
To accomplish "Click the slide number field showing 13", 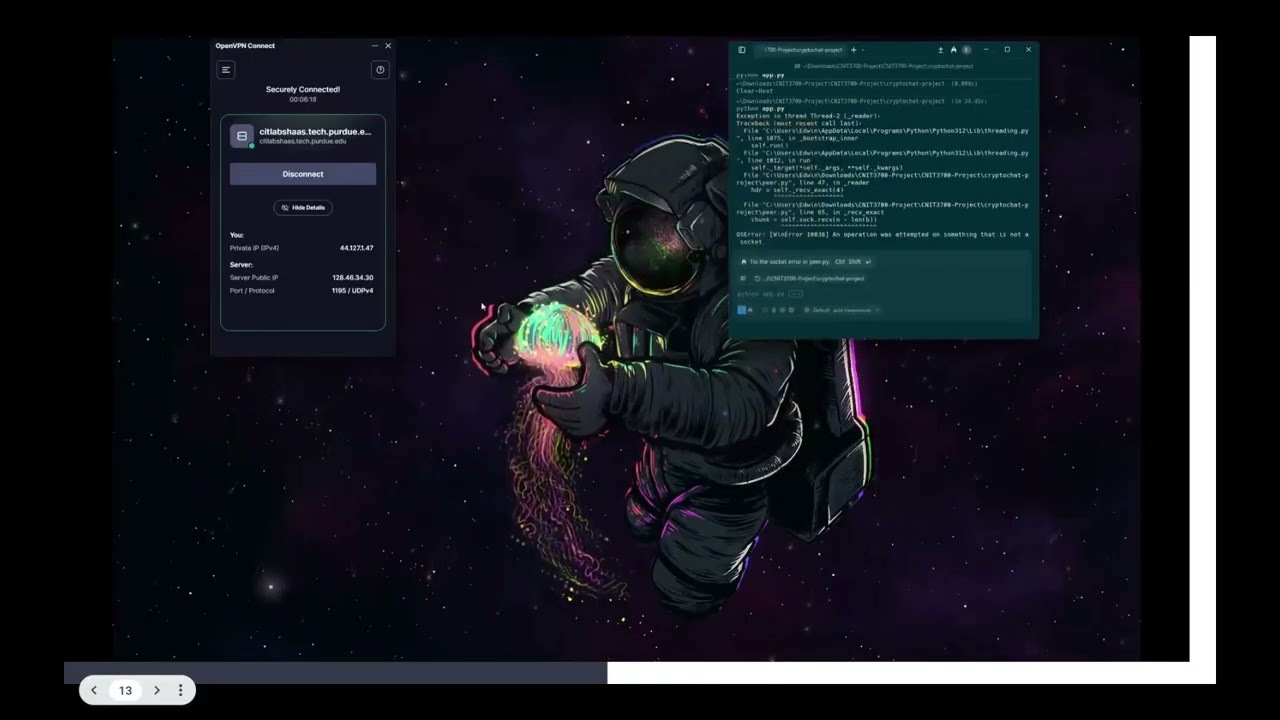I will (x=125, y=690).
